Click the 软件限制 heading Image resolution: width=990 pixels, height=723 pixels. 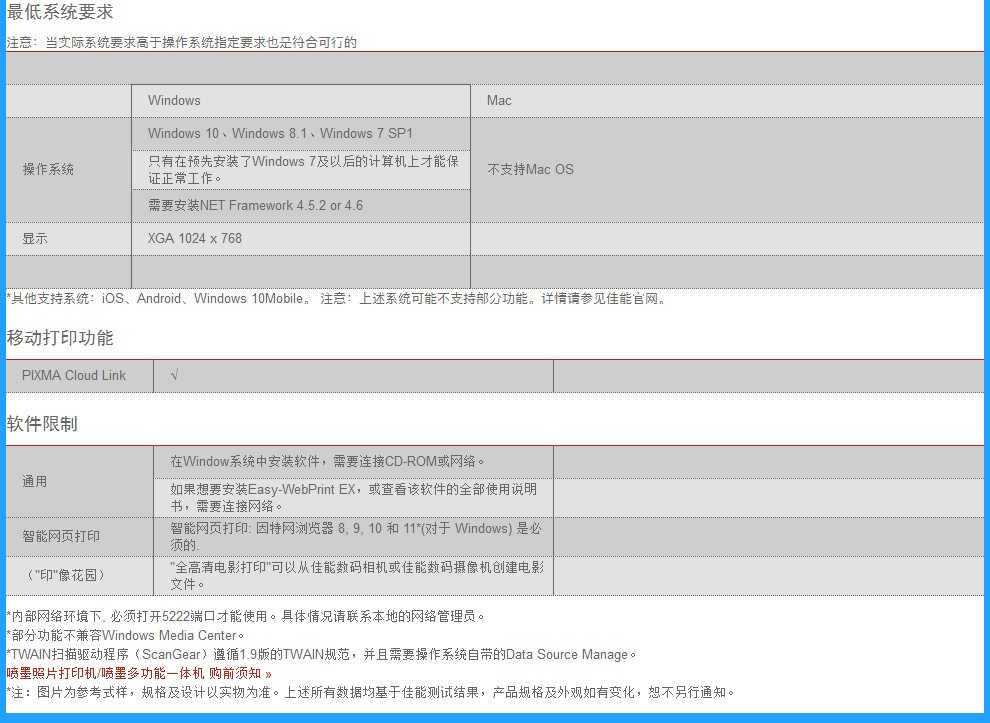point(42,424)
